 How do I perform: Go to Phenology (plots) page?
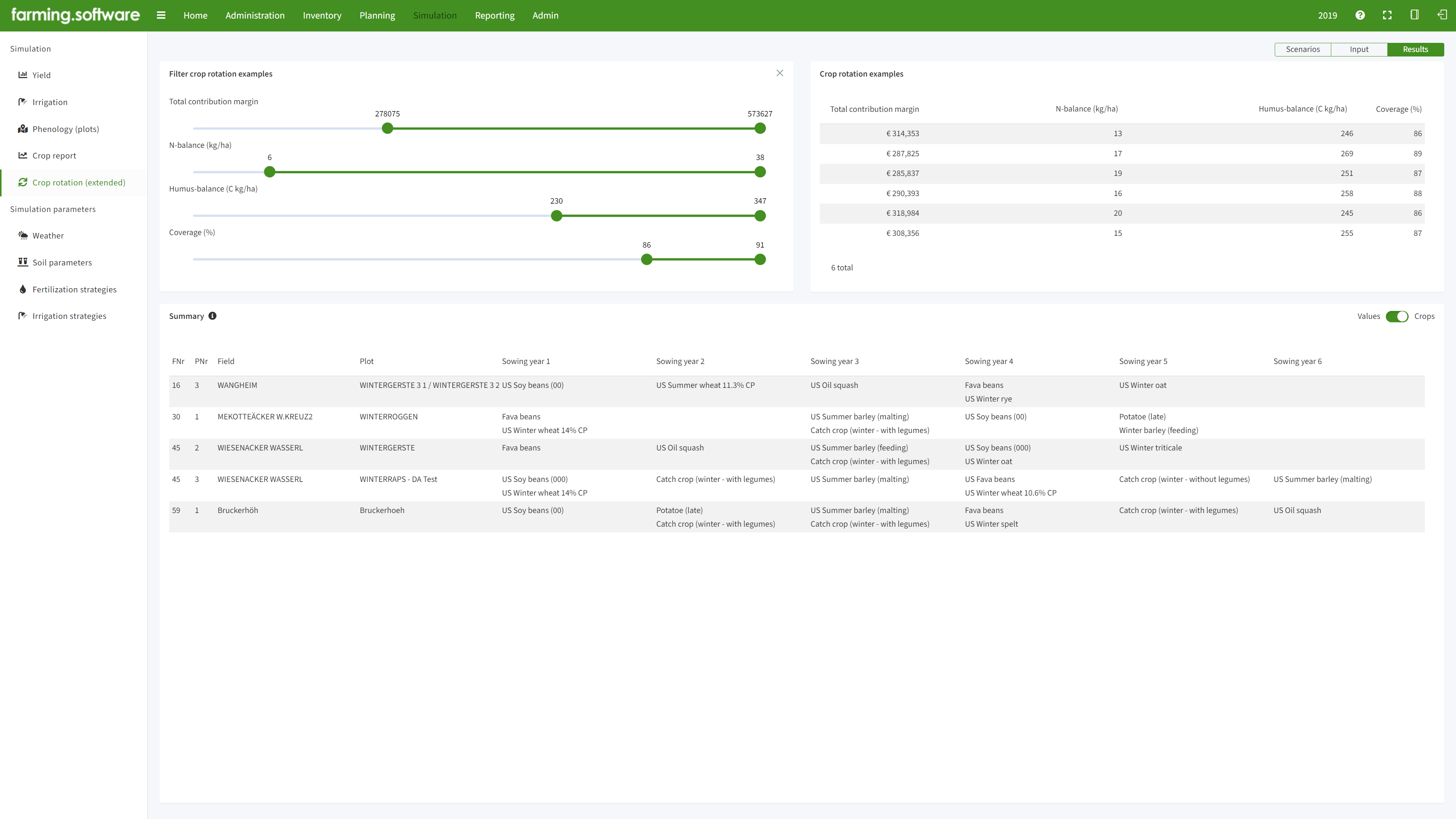coord(66,129)
